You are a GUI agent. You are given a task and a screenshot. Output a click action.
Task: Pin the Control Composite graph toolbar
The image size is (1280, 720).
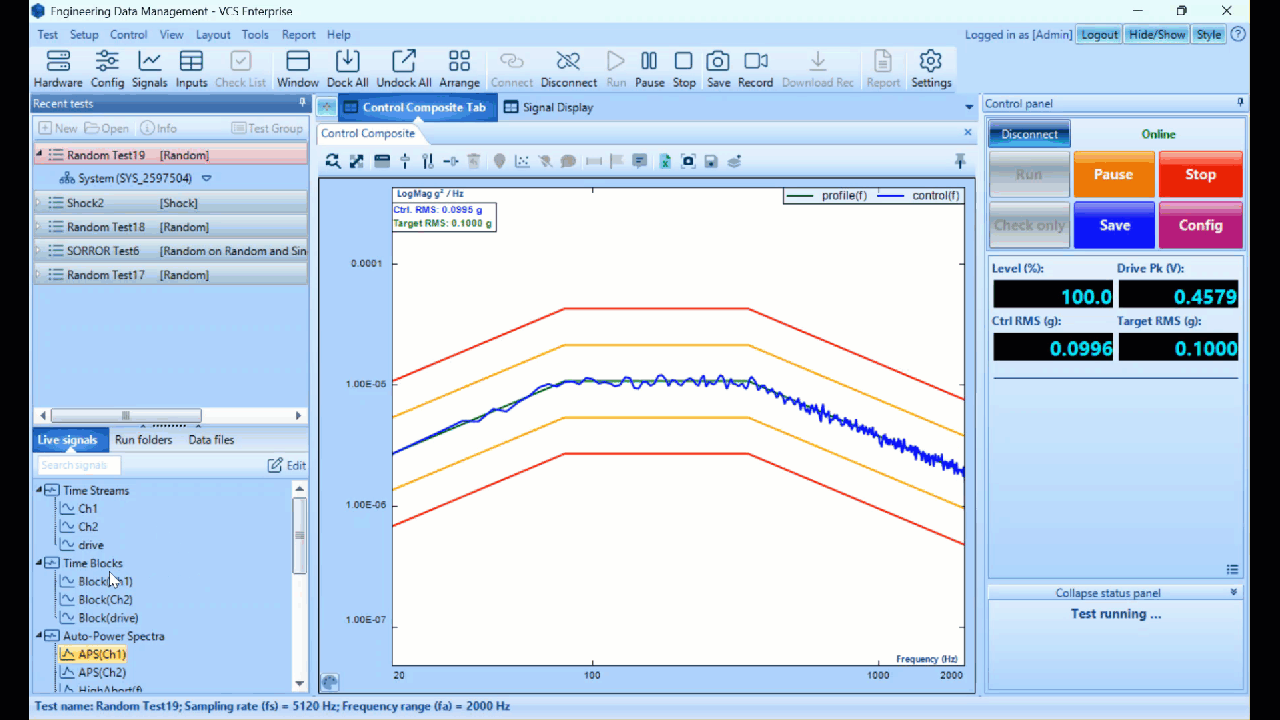click(x=959, y=161)
